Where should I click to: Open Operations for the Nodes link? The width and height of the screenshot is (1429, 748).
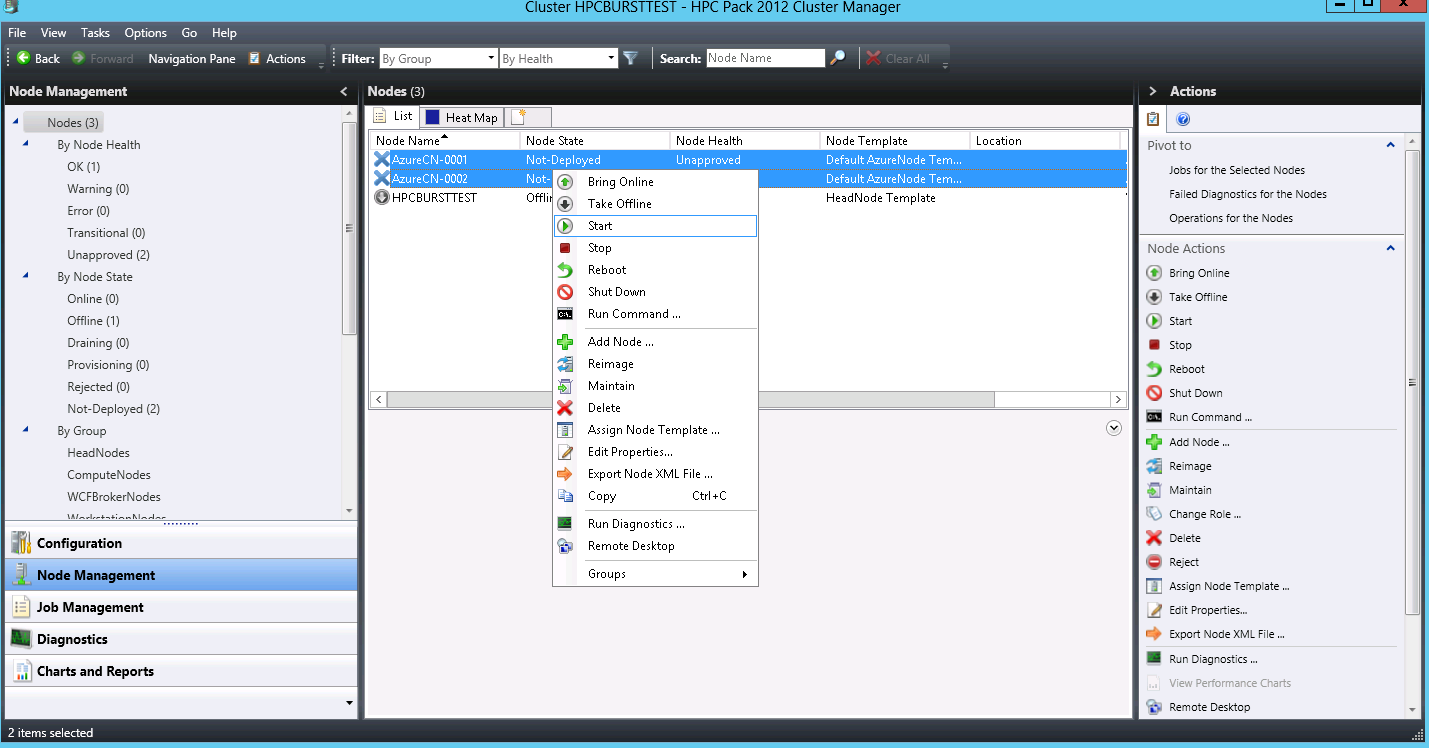pos(1231,218)
